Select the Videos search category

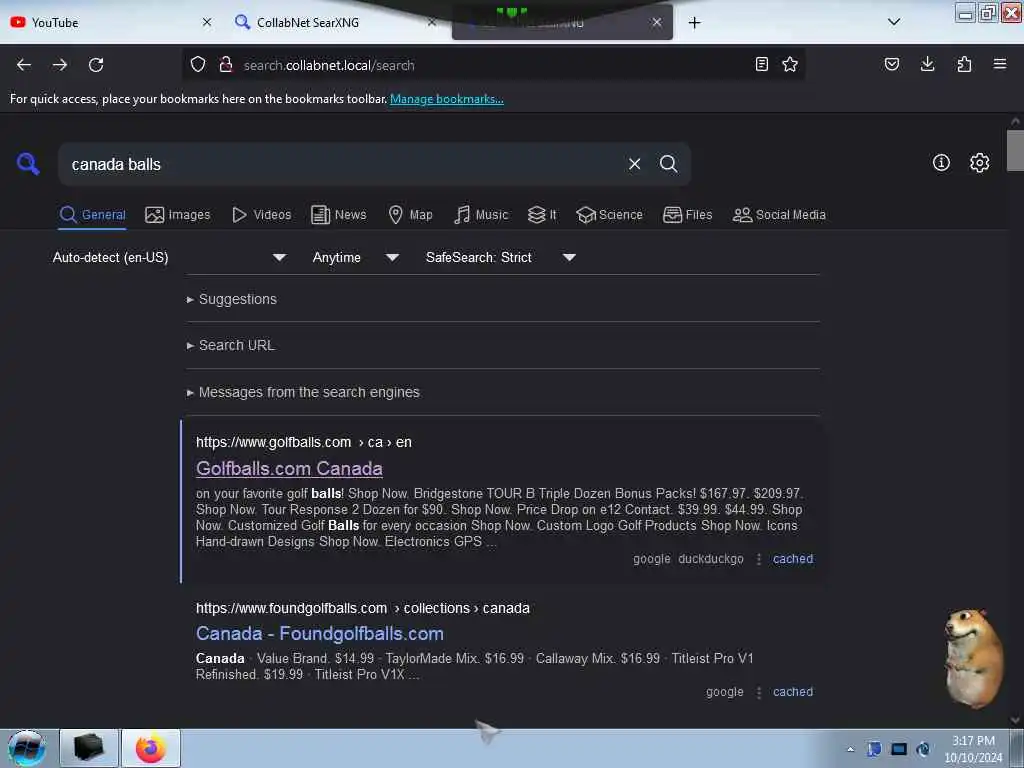click(262, 214)
